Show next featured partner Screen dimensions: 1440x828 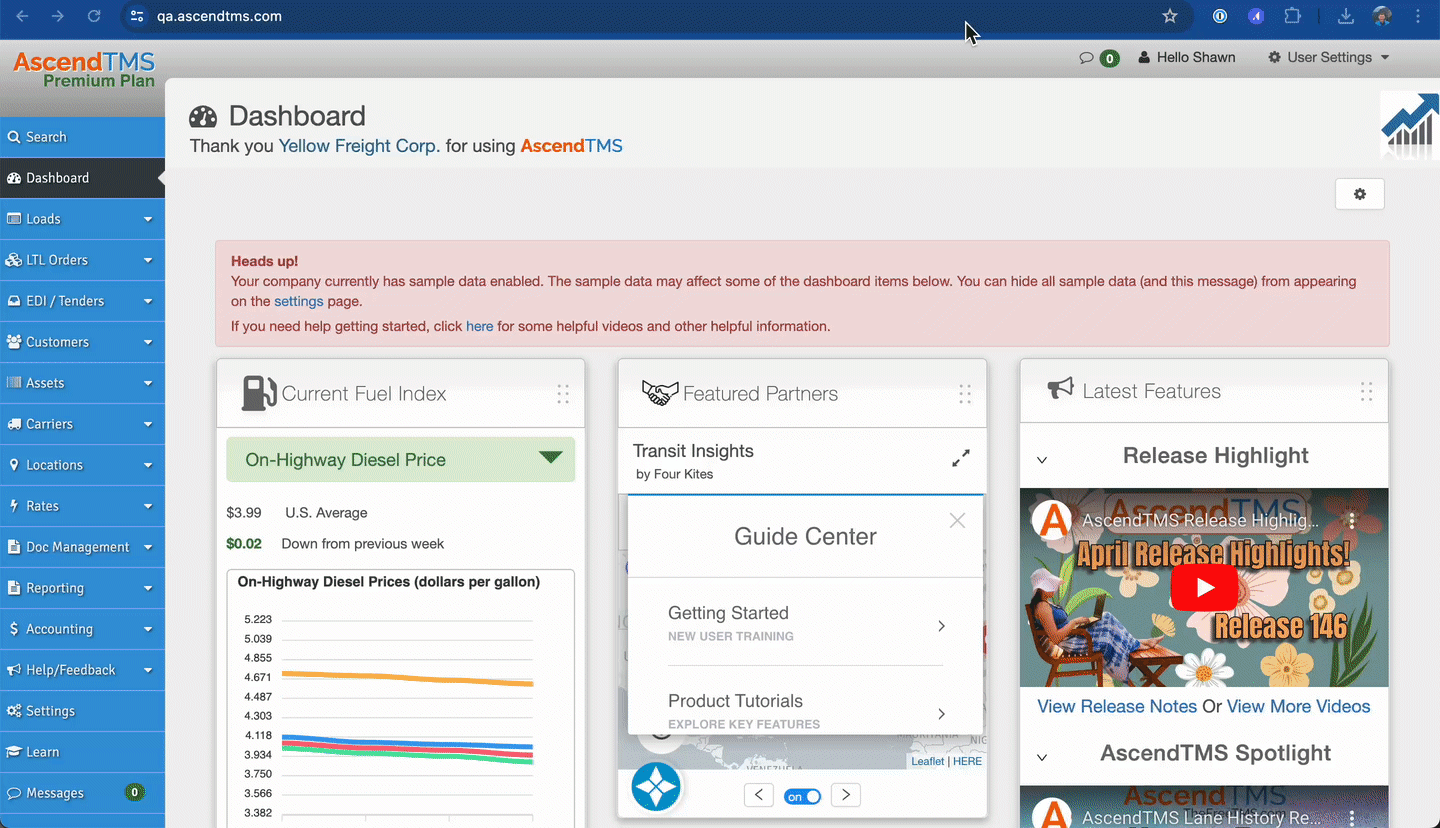coord(846,795)
